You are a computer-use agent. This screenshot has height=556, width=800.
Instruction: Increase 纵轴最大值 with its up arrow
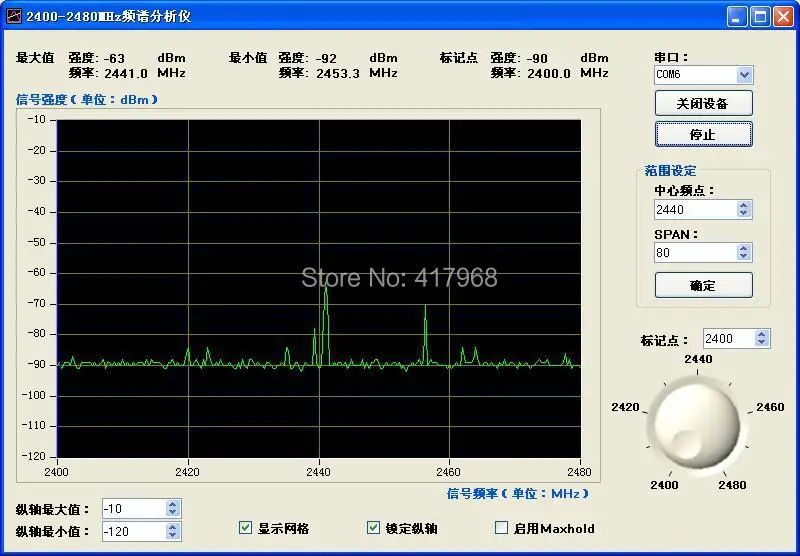pos(172,504)
